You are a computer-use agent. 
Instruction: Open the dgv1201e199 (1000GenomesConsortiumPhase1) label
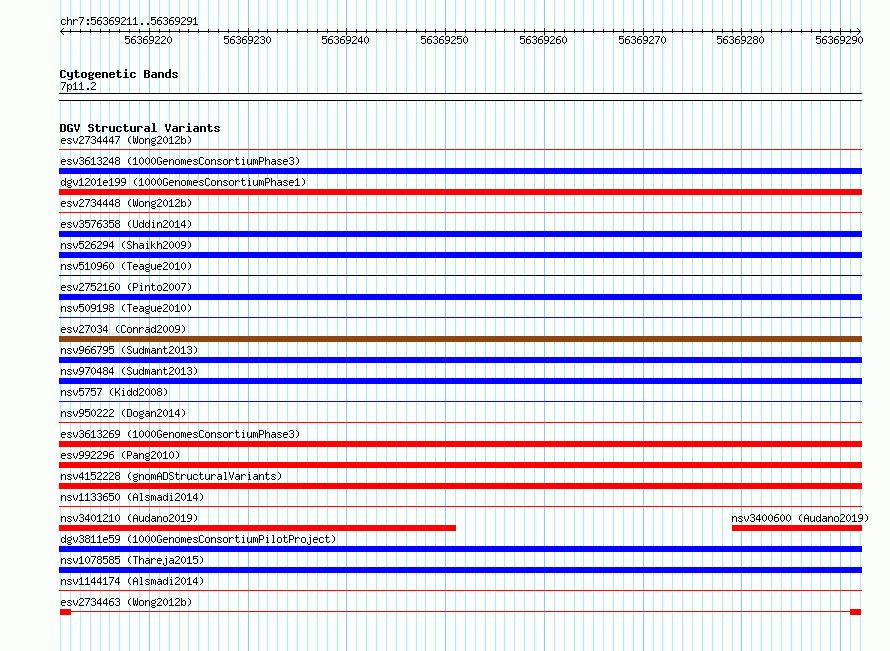(183, 182)
